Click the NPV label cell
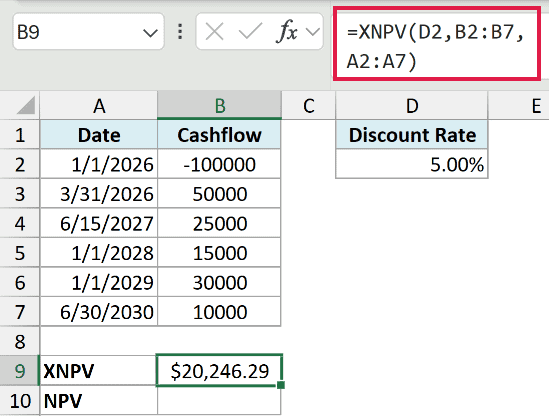This screenshot has height=416, width=549. pyautogui.click(x=99, y=401)
